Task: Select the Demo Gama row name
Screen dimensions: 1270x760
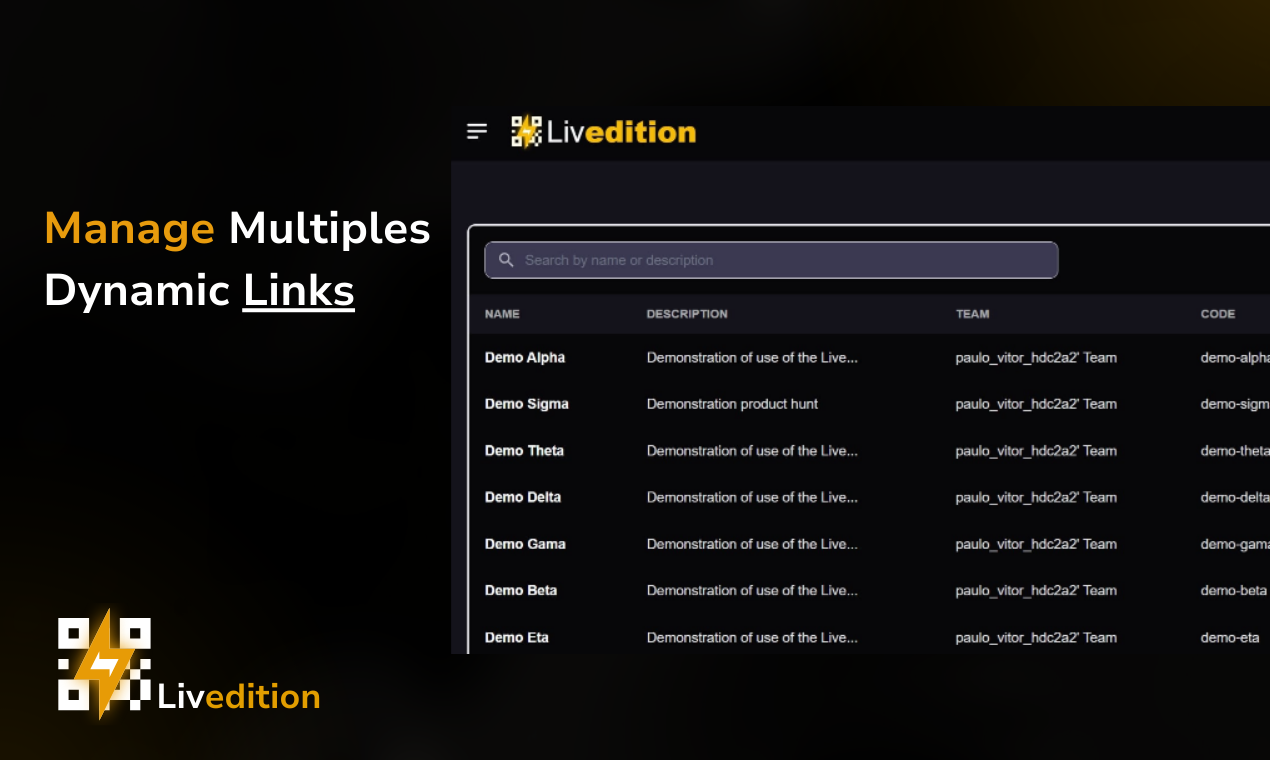Action: click(525, 544)
